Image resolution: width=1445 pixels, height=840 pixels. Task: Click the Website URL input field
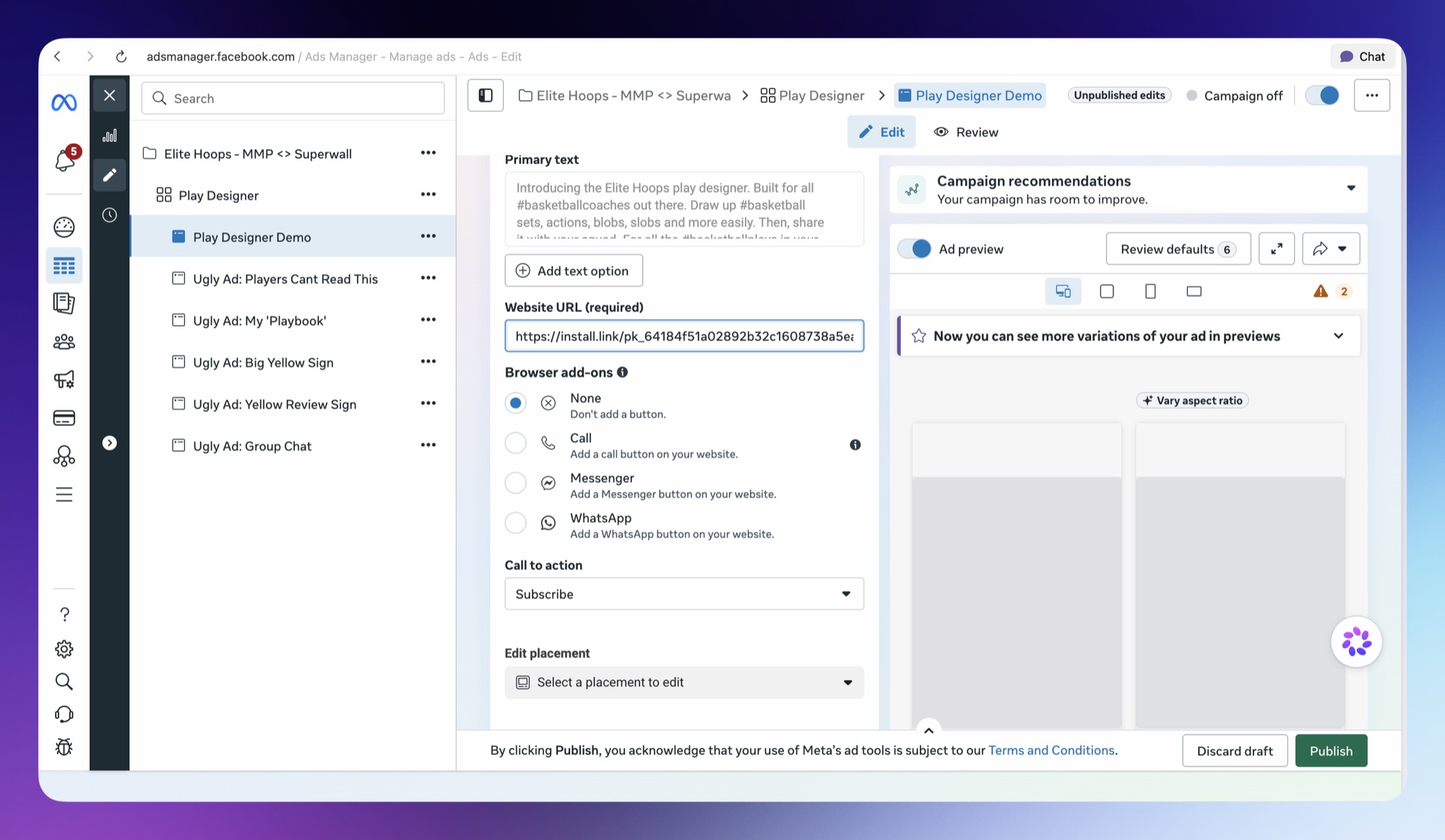point(684,336)
